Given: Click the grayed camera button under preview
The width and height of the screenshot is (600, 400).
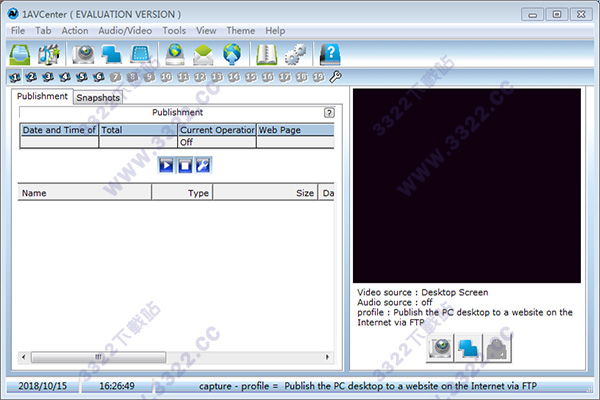Looking at the screenshot, I should point(497,348).
